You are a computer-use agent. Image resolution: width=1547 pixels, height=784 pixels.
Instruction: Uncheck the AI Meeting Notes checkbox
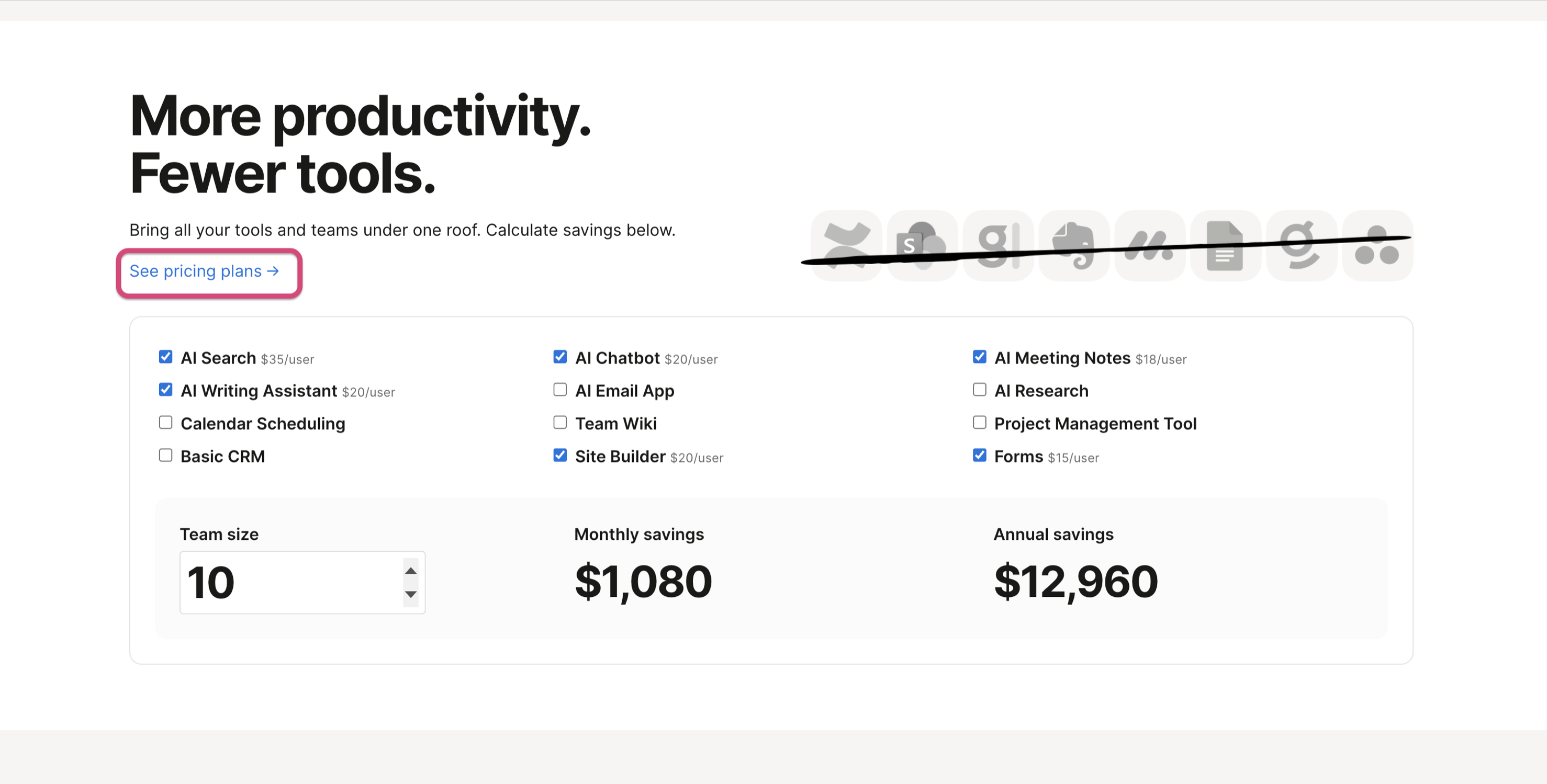click(x=980, y=357)
